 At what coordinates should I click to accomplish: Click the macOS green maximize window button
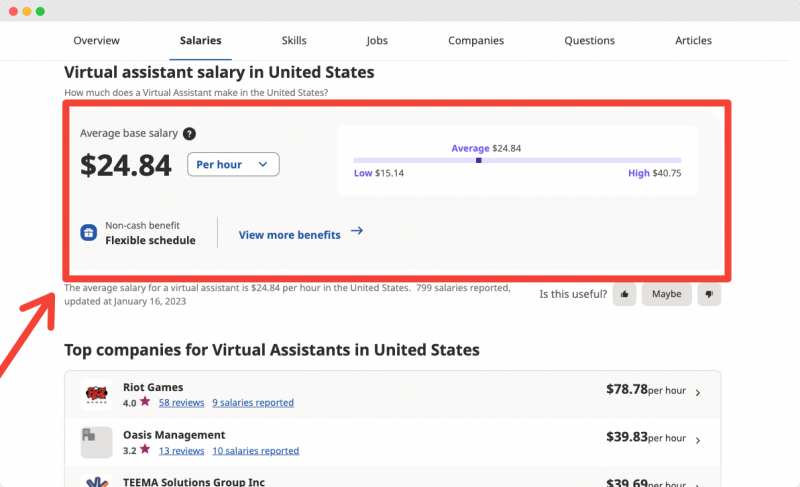(40, 11)
